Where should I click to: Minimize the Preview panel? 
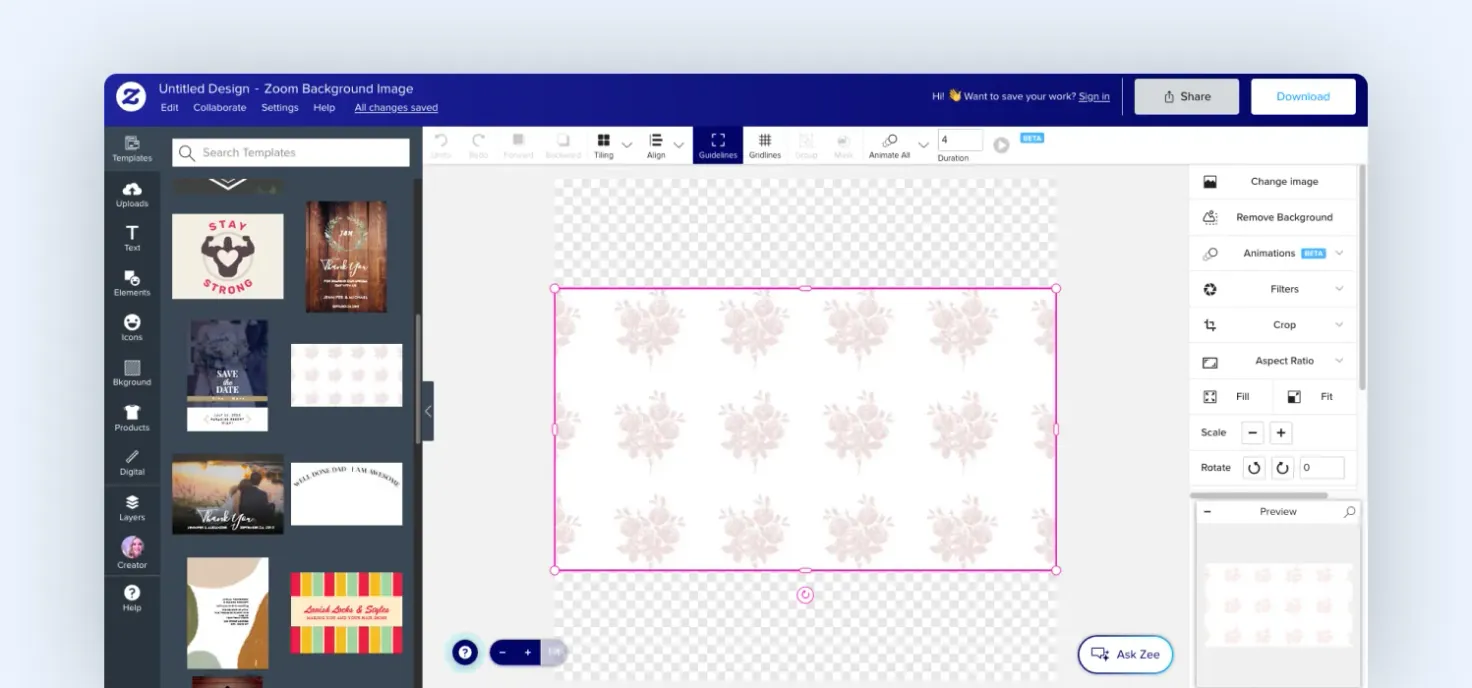pyautogui.click(x=1208, y=512)
